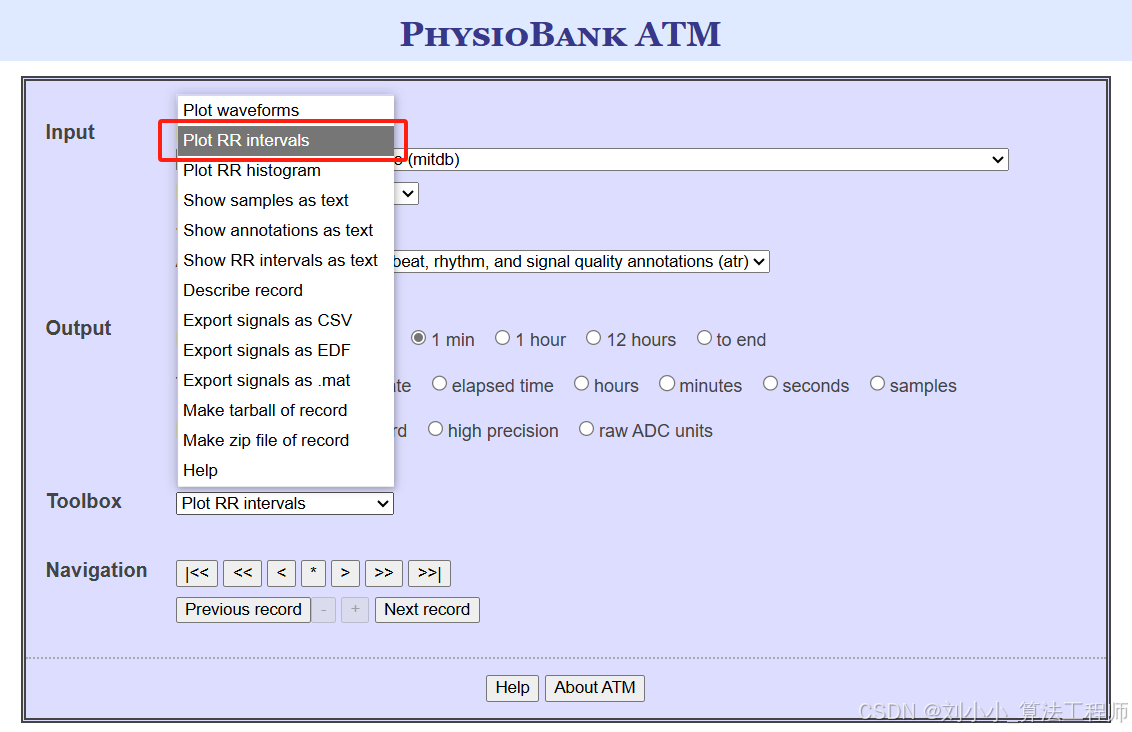Step forward with the > button
Image resolution: width=1132 pixels, height=732 pixels.
tap(345, 573)
